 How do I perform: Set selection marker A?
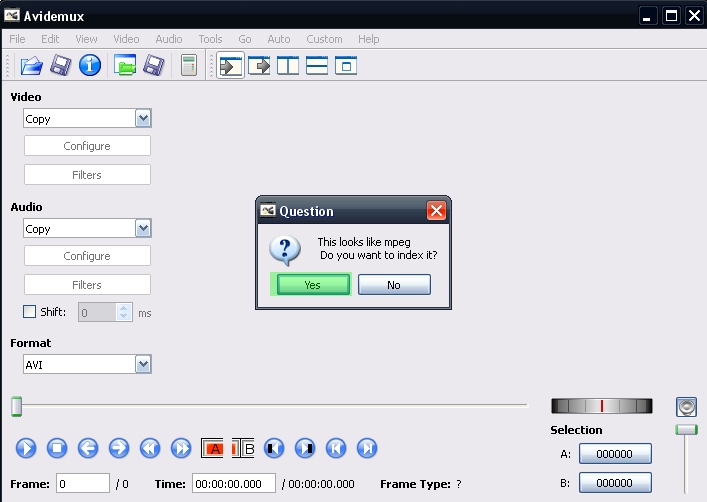click(212, 448)
